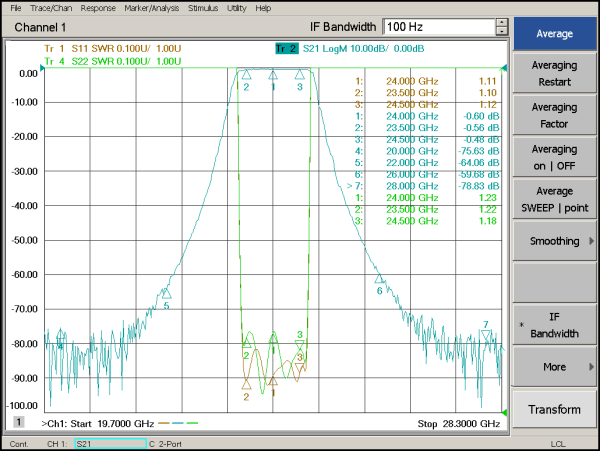This screenshot has width=600, height=451.
Task: Click the -50.00 Y-axis scale label
Action: pyautogui.click(x=24, y=240)
